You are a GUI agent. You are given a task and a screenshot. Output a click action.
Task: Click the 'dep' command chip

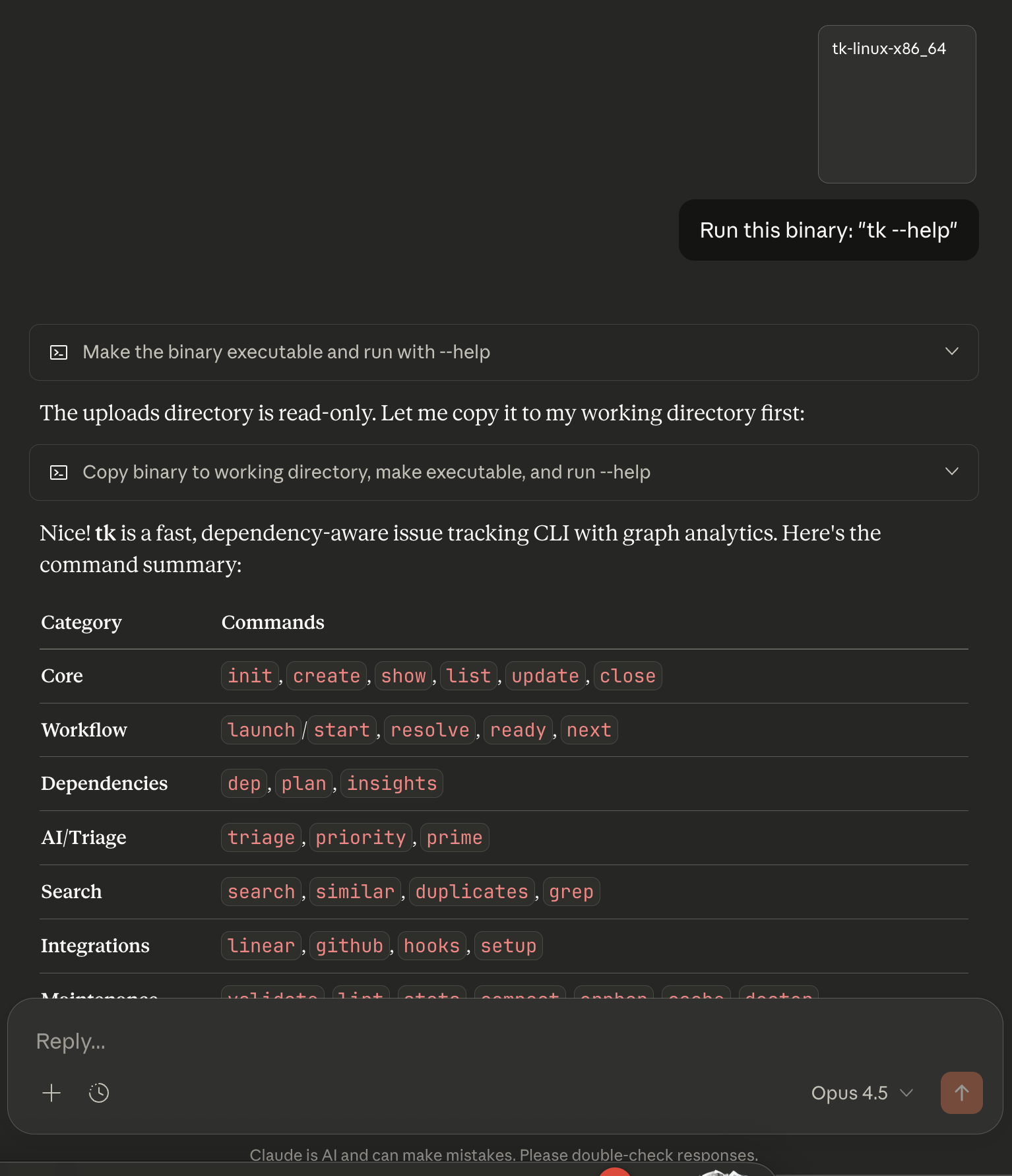point(244,783)
